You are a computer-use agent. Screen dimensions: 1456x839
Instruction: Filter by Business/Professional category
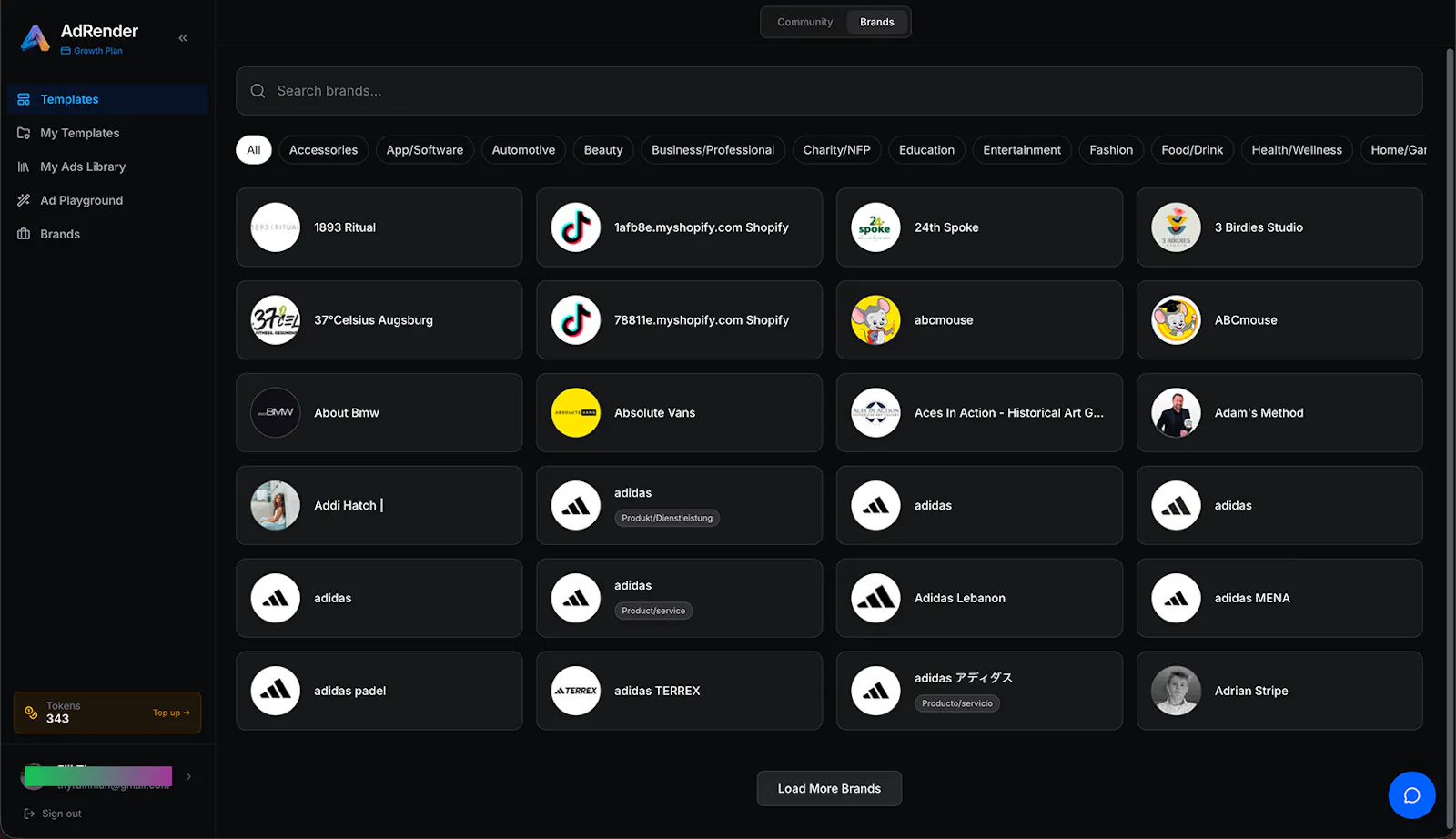(x=713, y=150)
